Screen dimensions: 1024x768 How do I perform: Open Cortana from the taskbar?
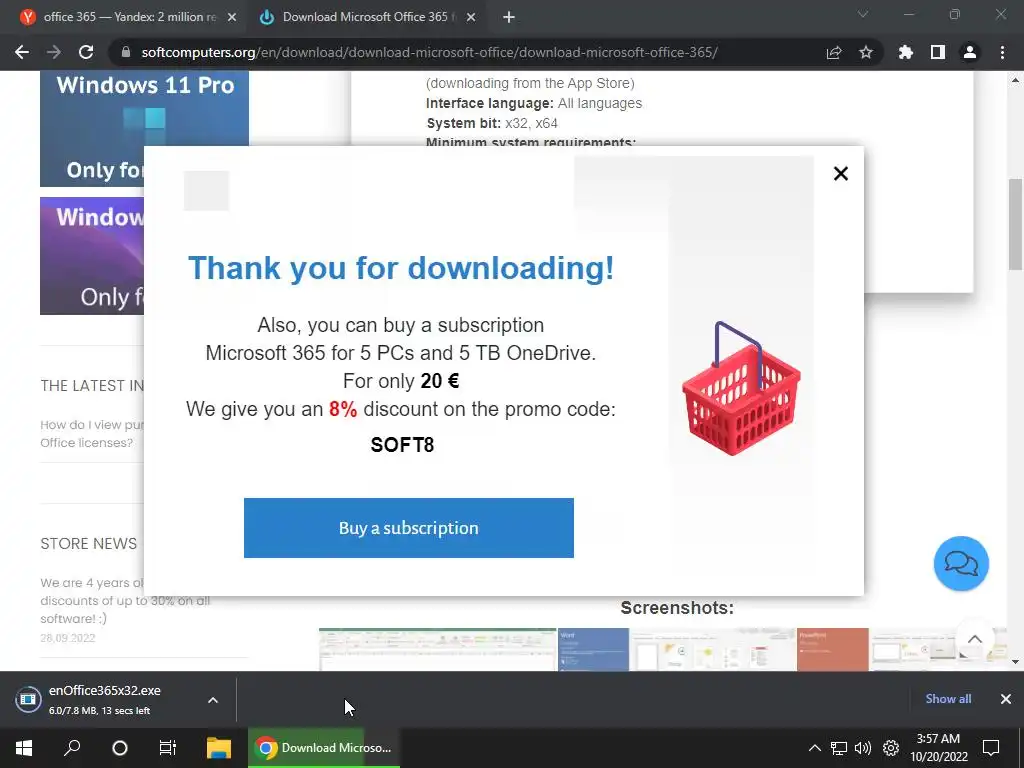120,748
